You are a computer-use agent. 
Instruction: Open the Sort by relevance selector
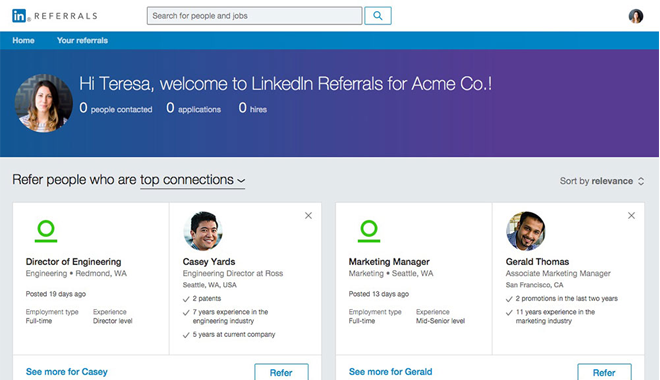[602, 181]
